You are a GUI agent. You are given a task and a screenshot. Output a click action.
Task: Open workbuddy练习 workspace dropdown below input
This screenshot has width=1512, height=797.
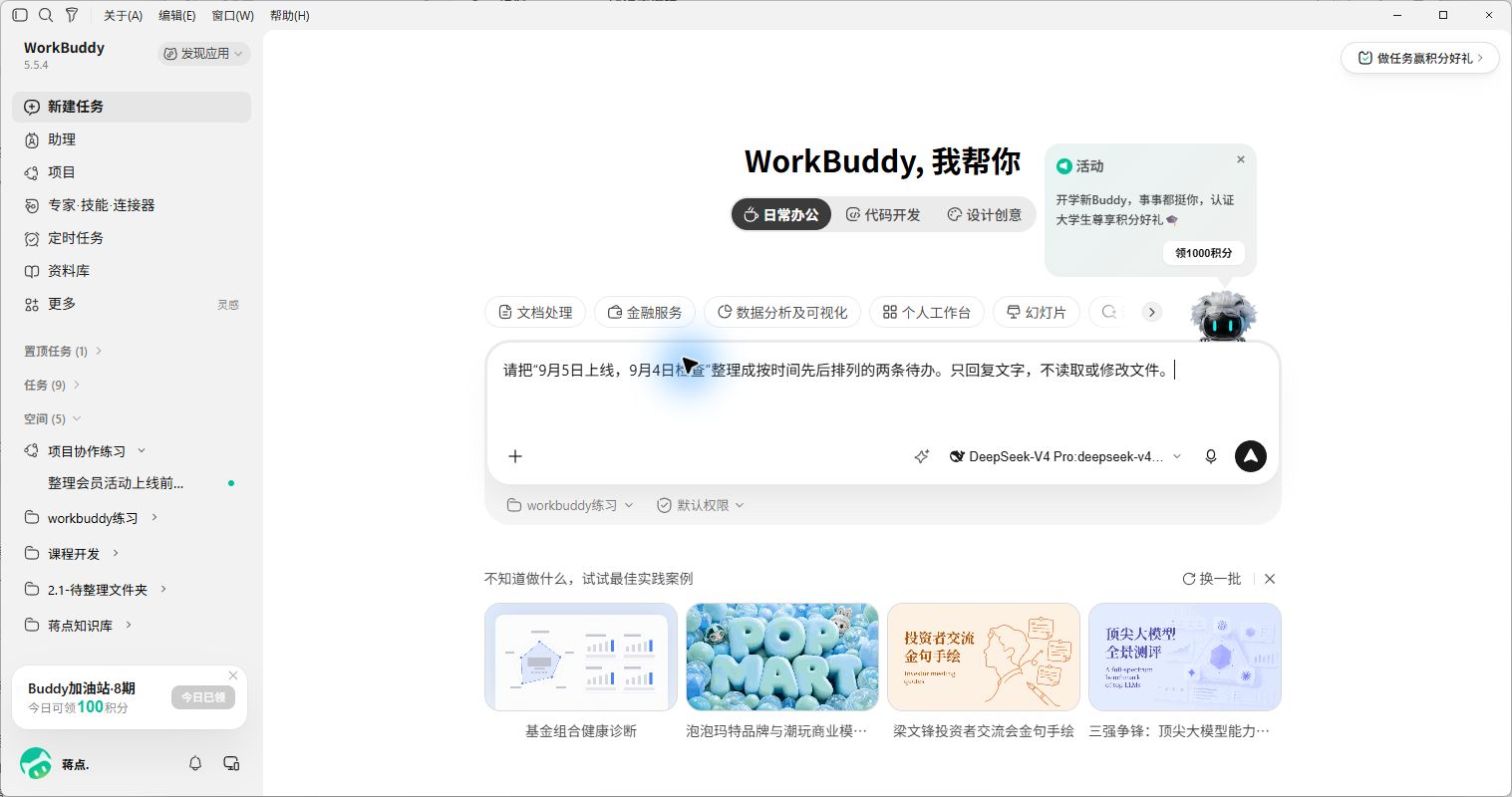point(570,505)
